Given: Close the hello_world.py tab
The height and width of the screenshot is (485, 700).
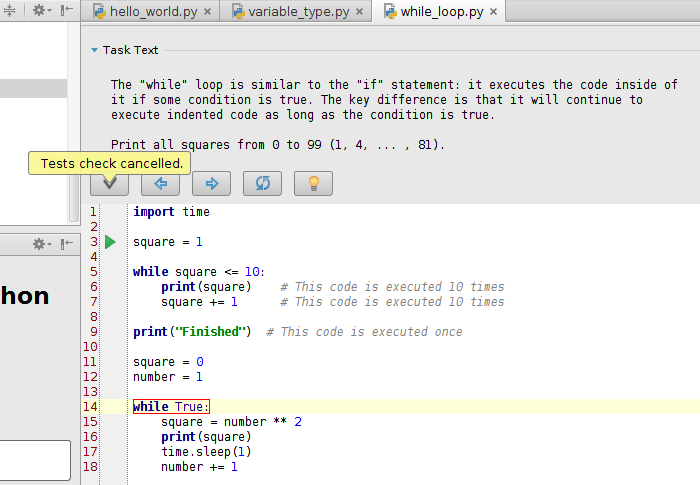Looking at the screenshot, I should click(x=208, y=12).
